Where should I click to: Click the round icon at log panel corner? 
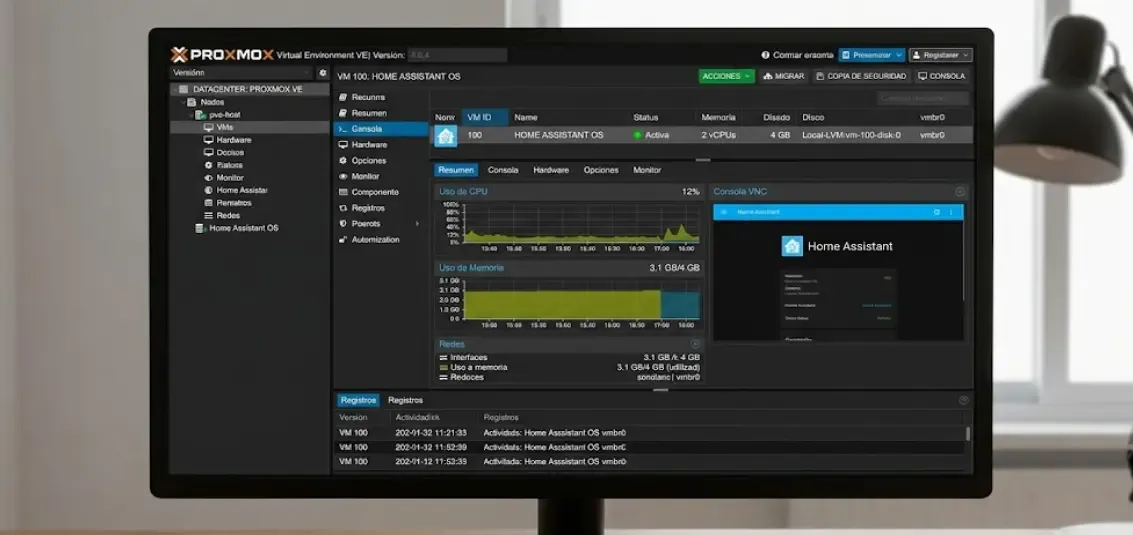pos(963,400)
